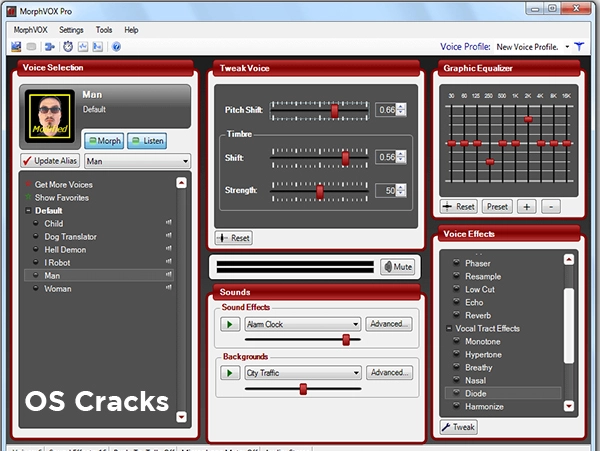Open the plug-in add-ons toolbar icon

point(50,47)
